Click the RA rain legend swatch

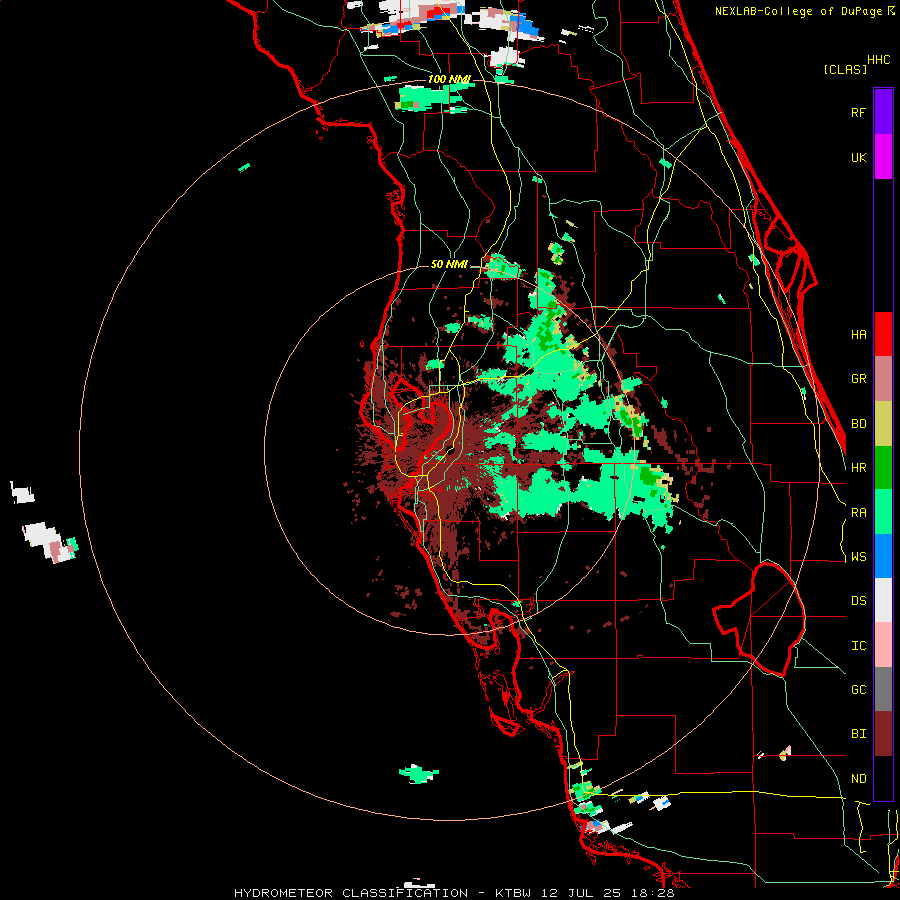(x=883, y=512)
